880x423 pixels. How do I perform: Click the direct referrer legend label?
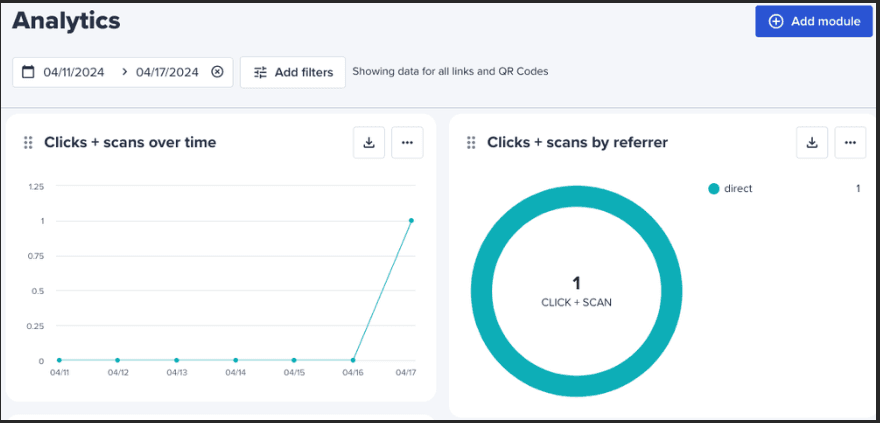pos(738,189)
